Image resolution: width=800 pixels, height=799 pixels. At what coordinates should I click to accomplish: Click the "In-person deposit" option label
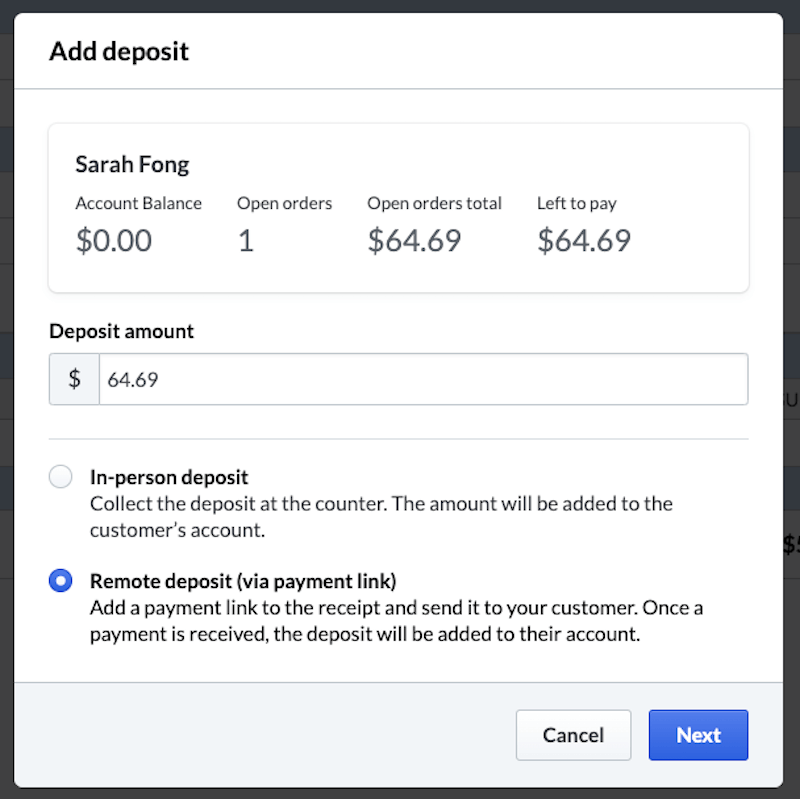(169, 477)
